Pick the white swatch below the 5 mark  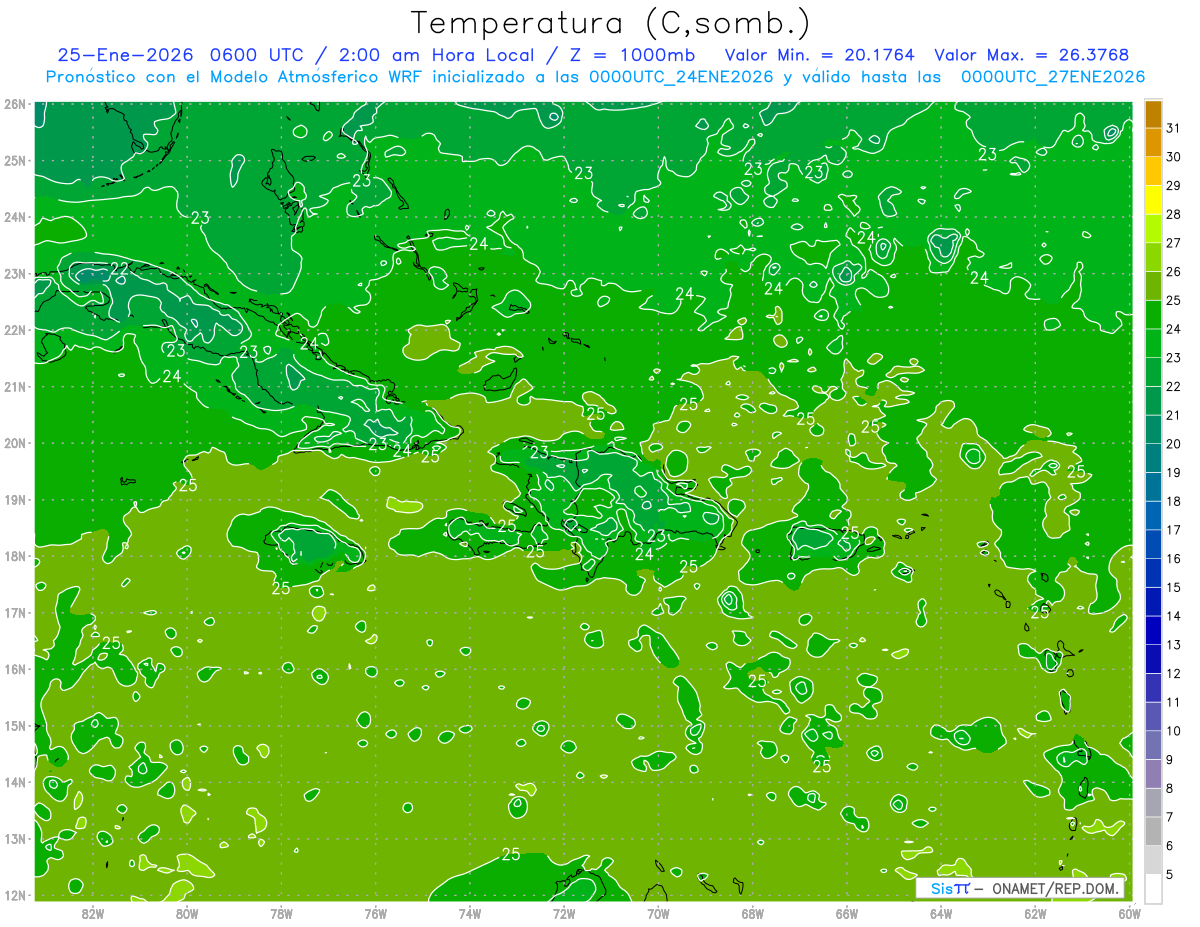point(1153,888)
